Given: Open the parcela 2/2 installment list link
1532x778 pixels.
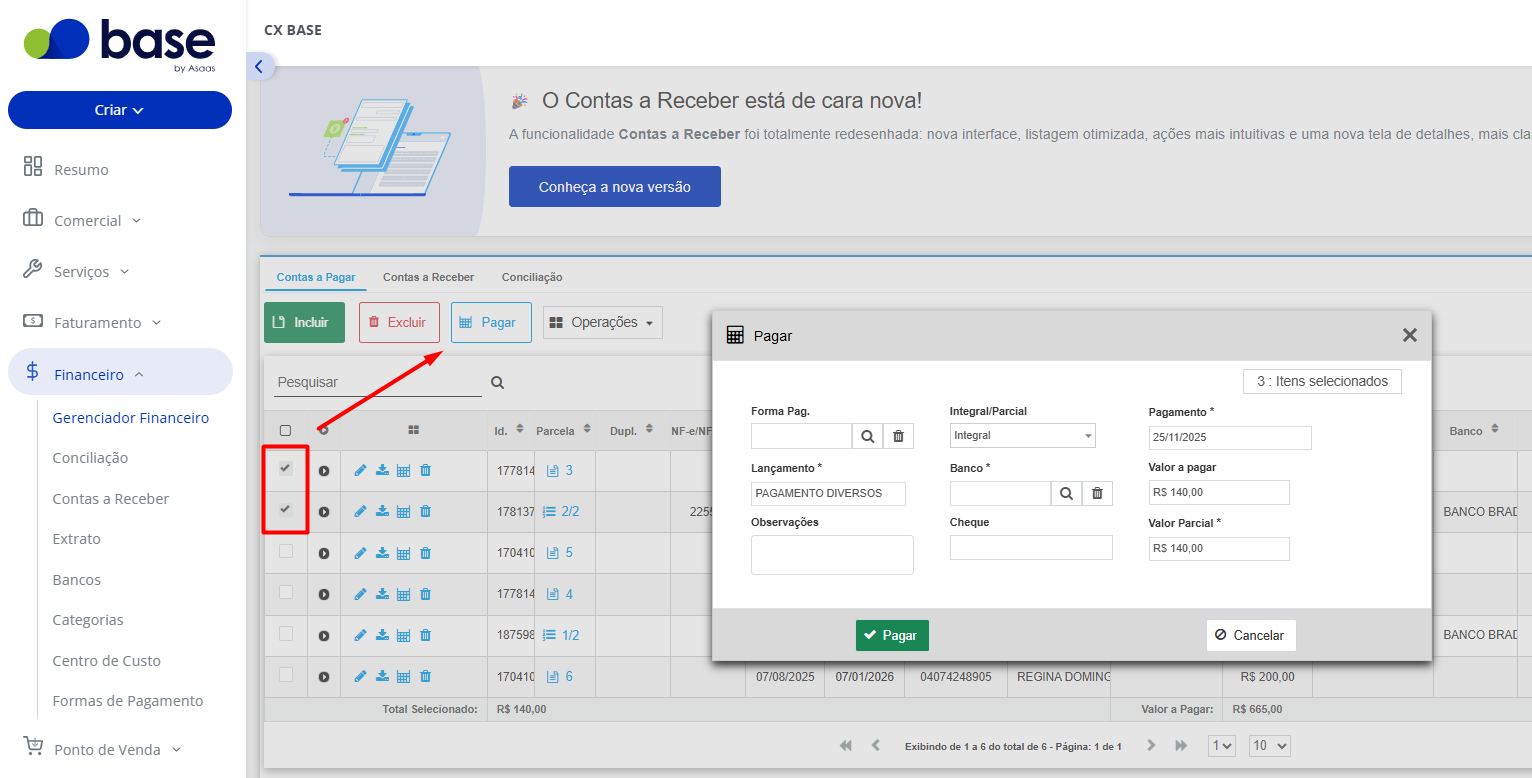Looking at the screenshot, I should click(x=560, y=511).
